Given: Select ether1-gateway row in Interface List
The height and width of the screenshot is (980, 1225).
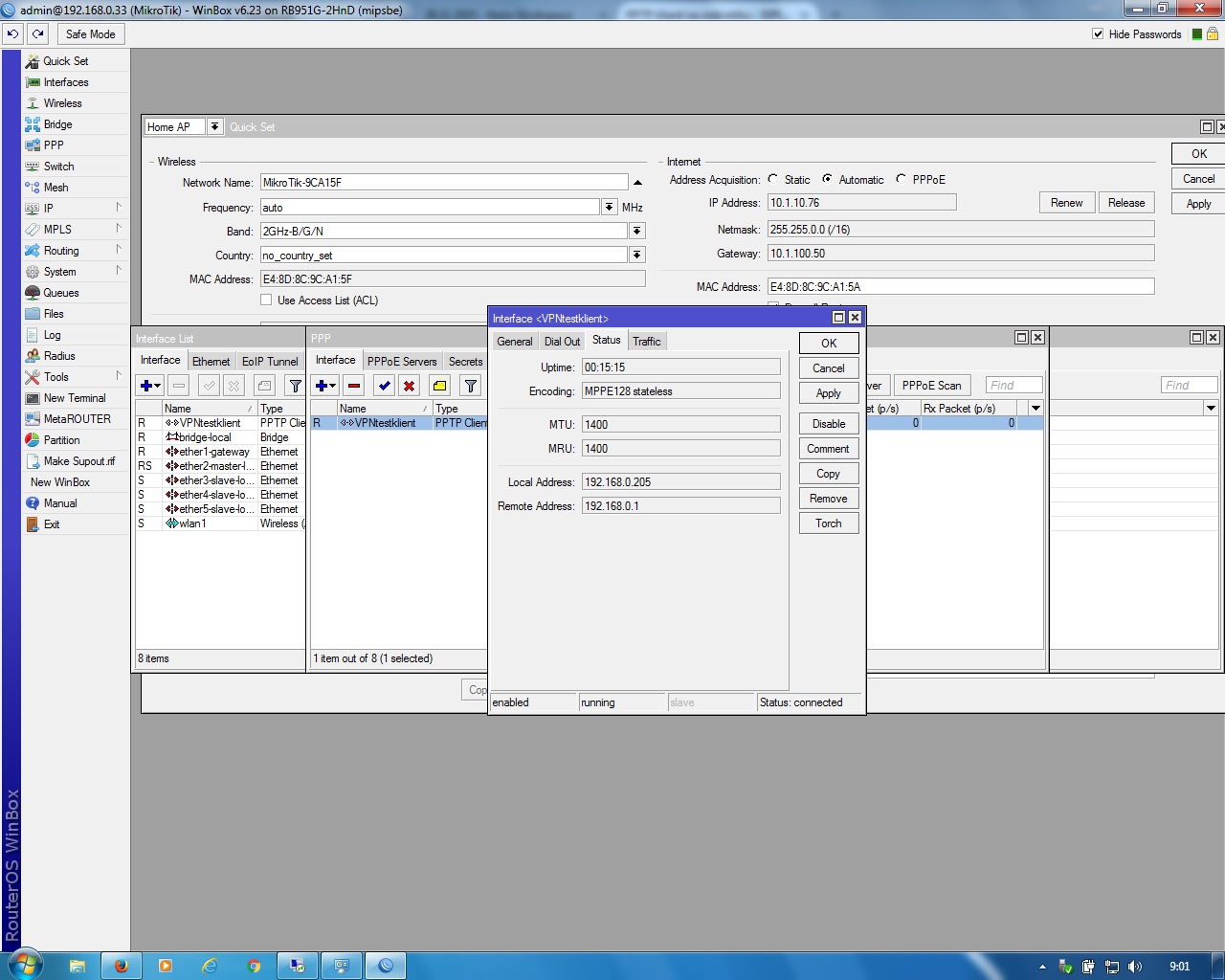Looking at the screenshot, I should pos(221,452).
